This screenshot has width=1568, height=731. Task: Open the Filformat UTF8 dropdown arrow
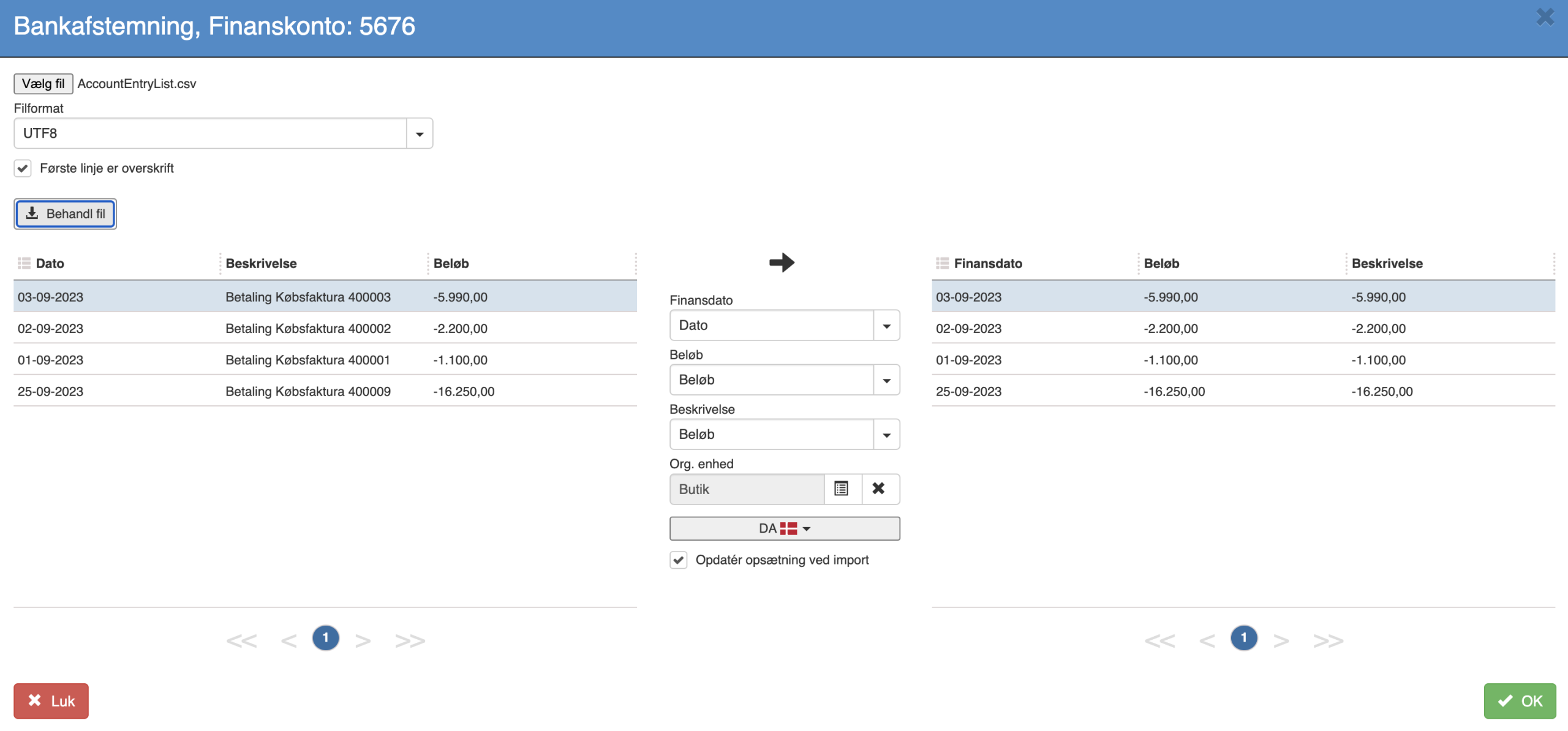click(x=420, y=133)
